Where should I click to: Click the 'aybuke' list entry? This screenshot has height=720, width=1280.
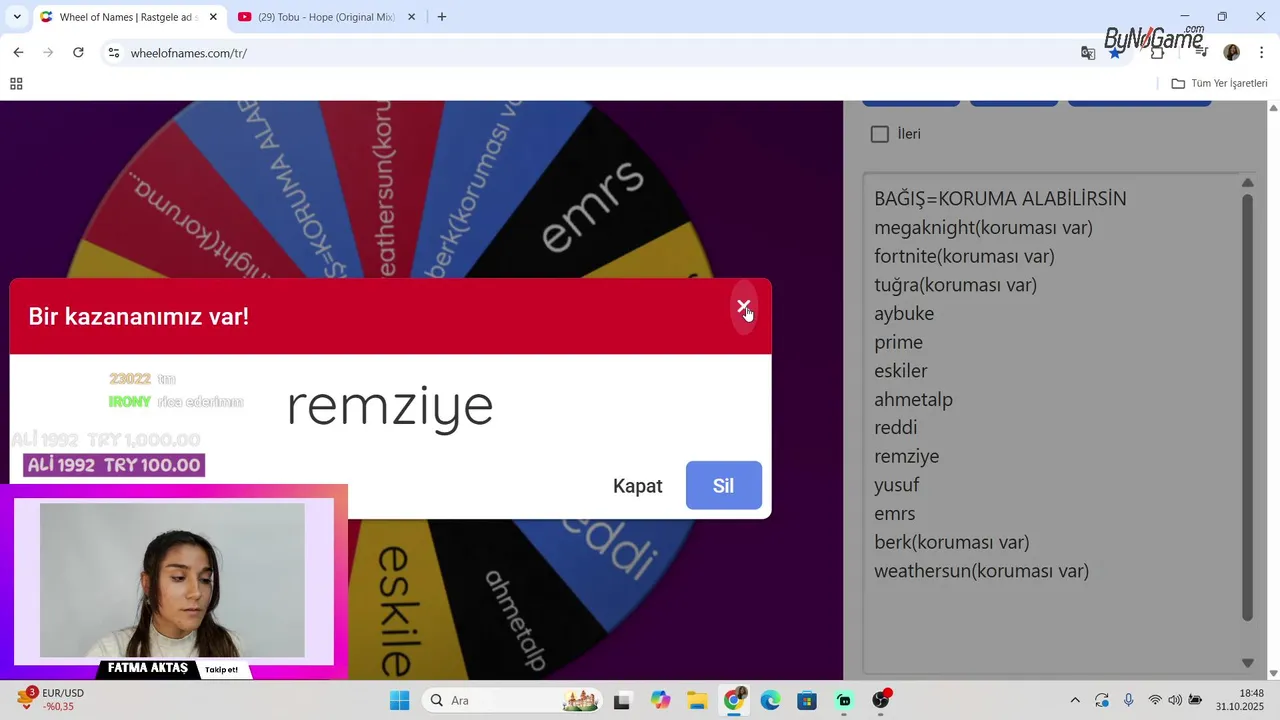pyautogui.click(x=904, y=314)
